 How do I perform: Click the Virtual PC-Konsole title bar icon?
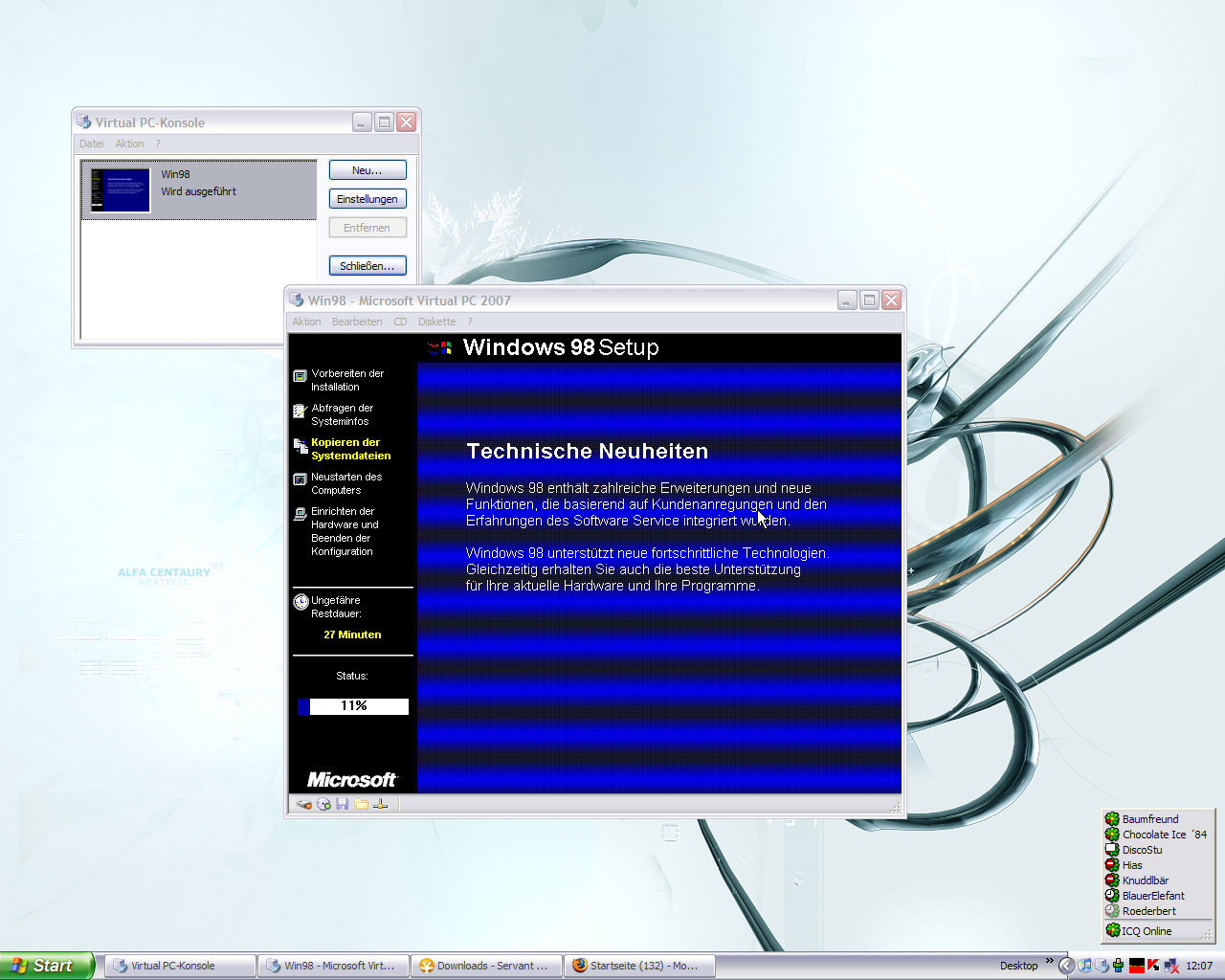point(84,122)
